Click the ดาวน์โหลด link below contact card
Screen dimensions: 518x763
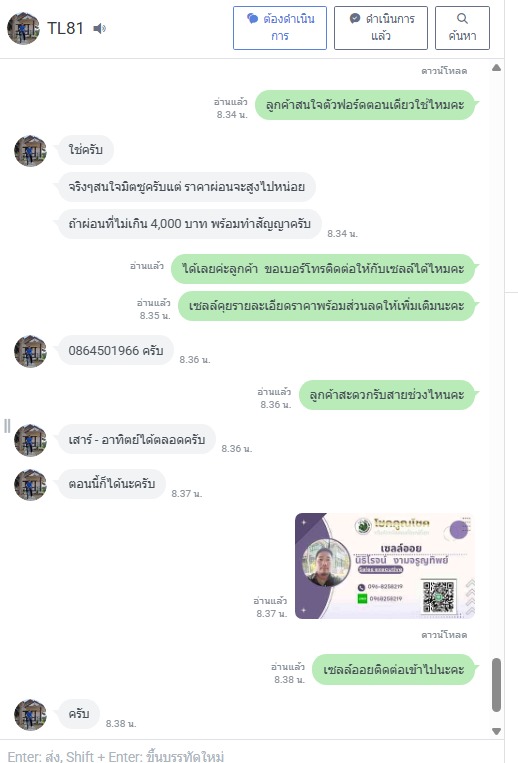pyautogui.click(x=444, y=635)
